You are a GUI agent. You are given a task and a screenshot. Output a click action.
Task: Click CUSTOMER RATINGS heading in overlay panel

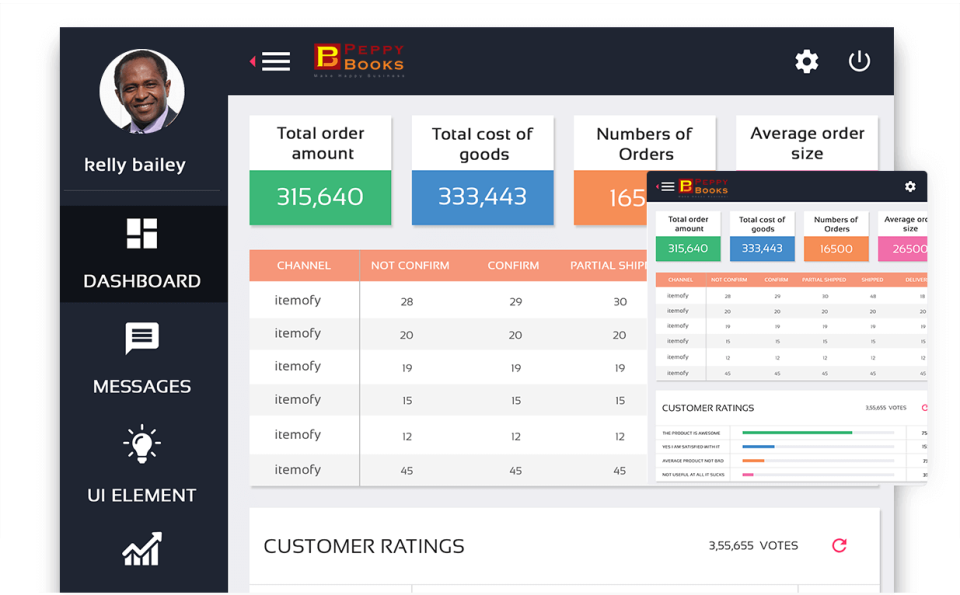coord(708,408)
